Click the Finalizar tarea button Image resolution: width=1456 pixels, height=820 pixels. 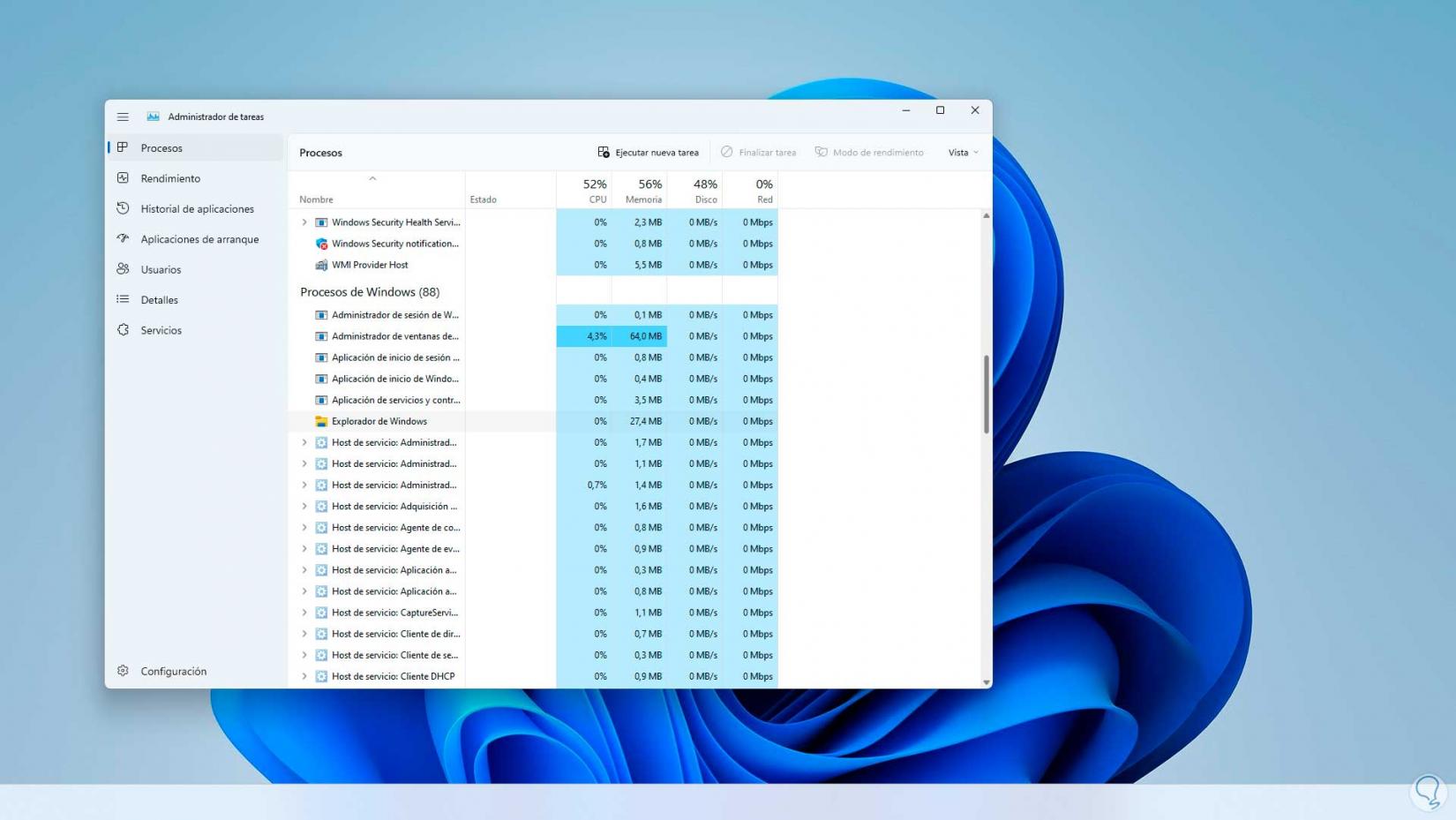coord(758,153)
